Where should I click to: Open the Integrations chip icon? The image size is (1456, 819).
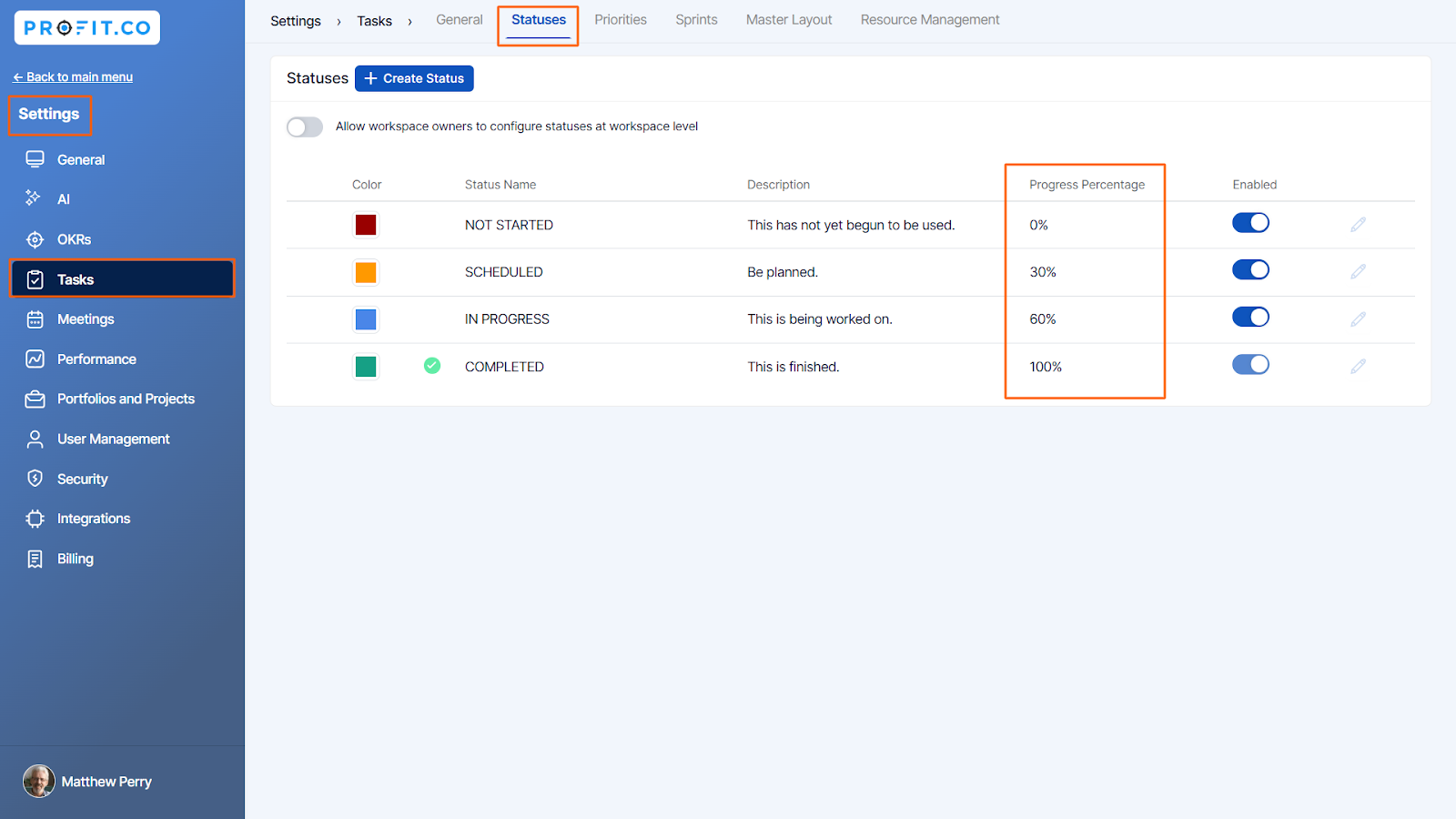coord(35,519)
